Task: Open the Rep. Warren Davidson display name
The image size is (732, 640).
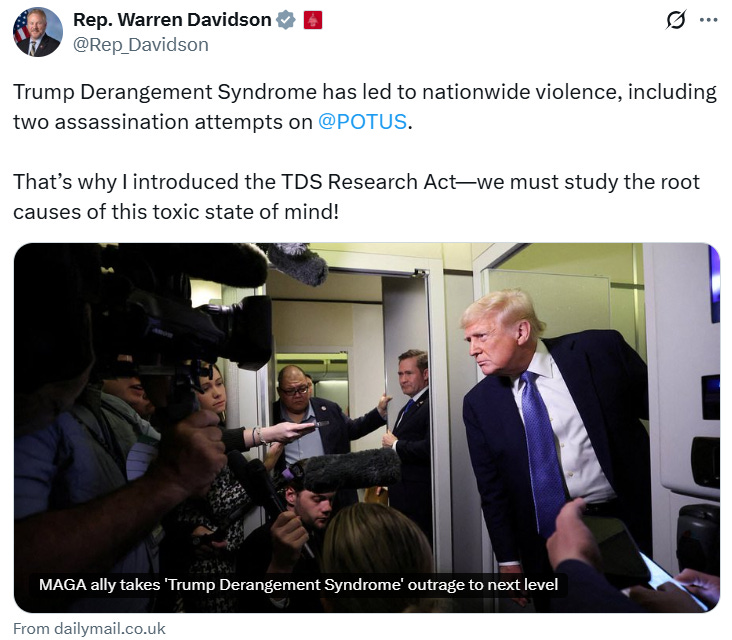Action: point(172,20)
